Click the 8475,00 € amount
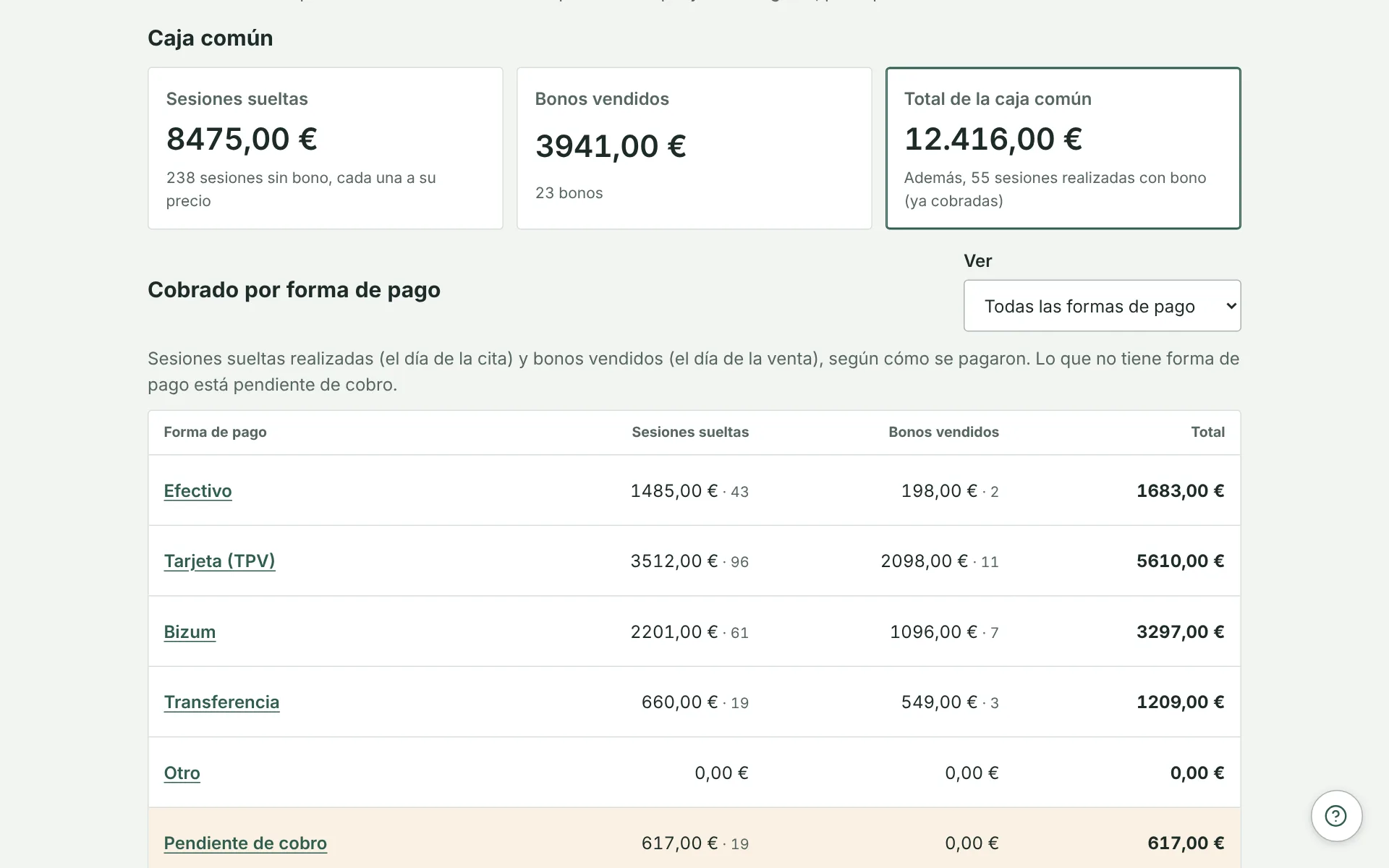The width and height of the screenshot is (1389, 868). [x=242, y=139]
